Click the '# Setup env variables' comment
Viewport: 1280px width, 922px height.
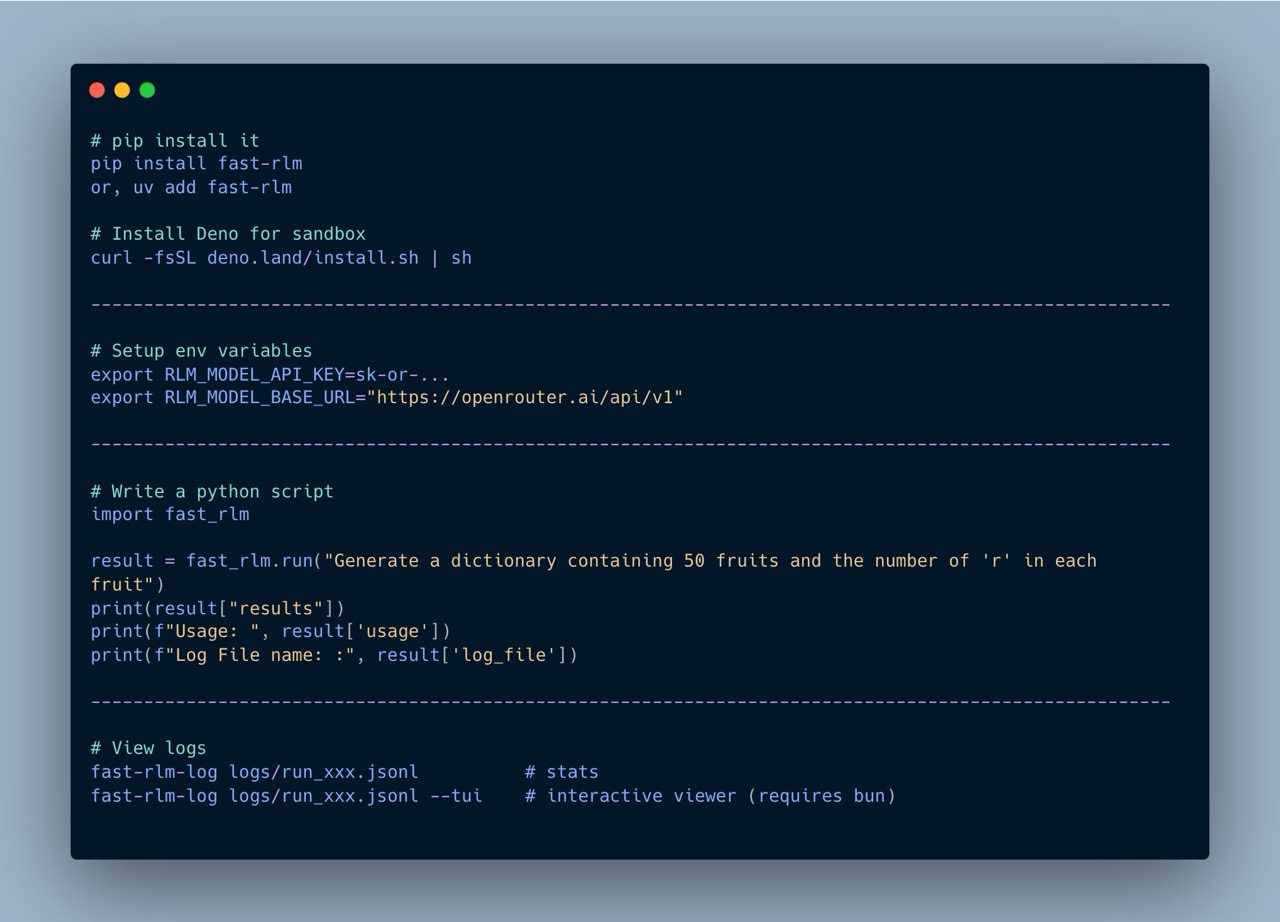pos(201,351)
